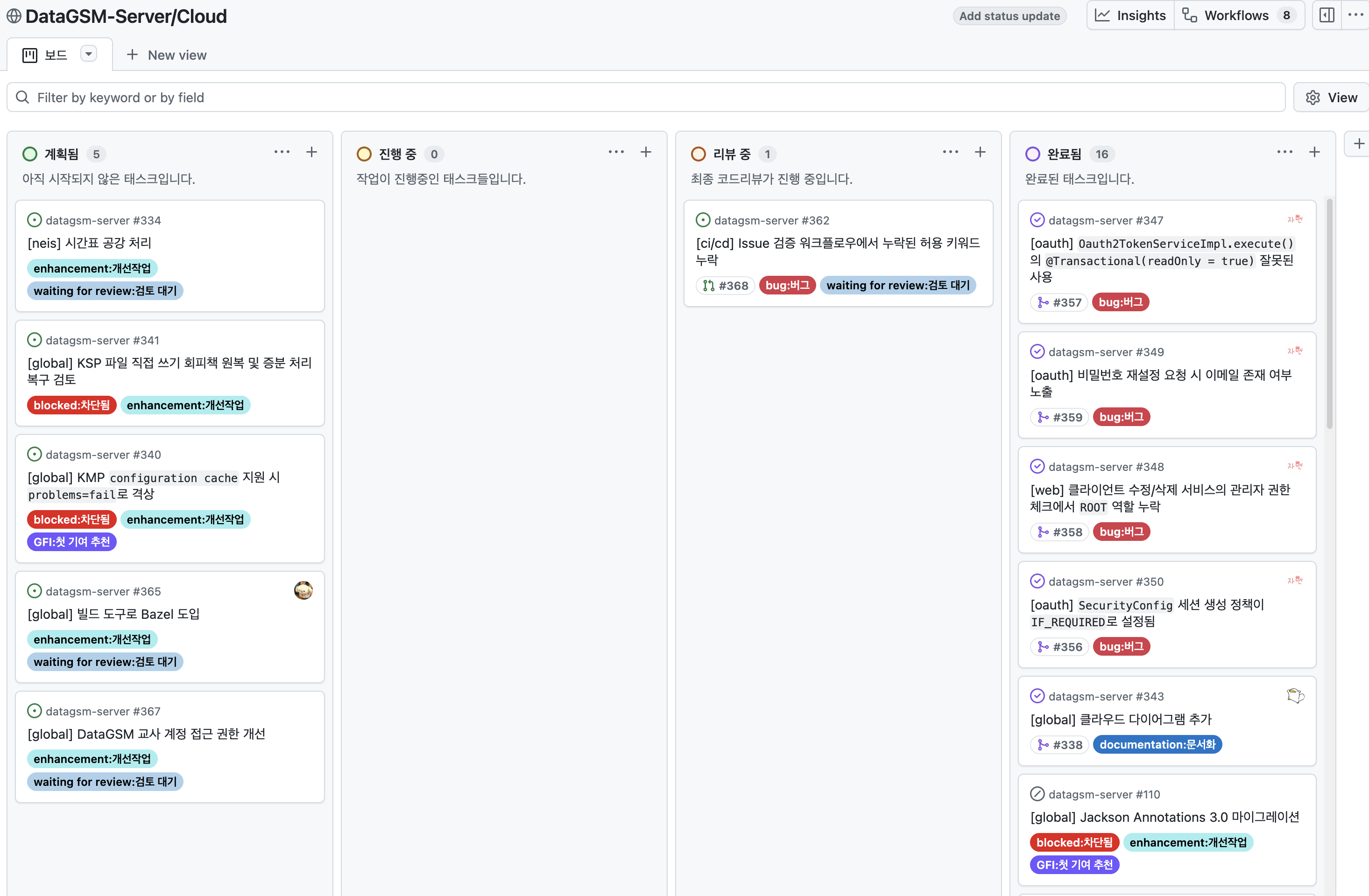1369x896 pixels.
Task: Open the 보드 tab dropdown arrow
Action: [x=89, y=54]
